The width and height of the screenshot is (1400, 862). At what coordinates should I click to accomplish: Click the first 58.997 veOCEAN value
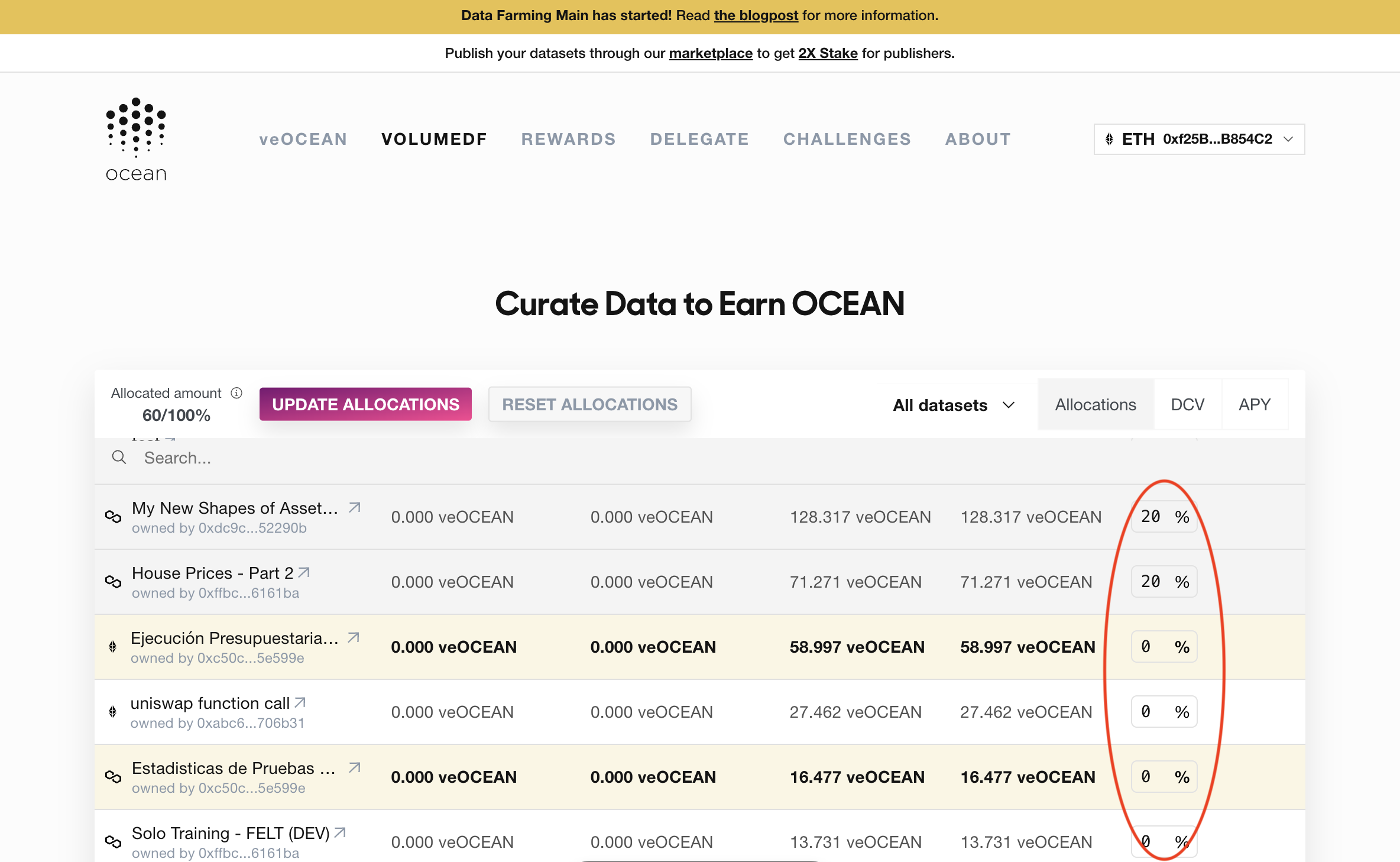tap(857, 647)
